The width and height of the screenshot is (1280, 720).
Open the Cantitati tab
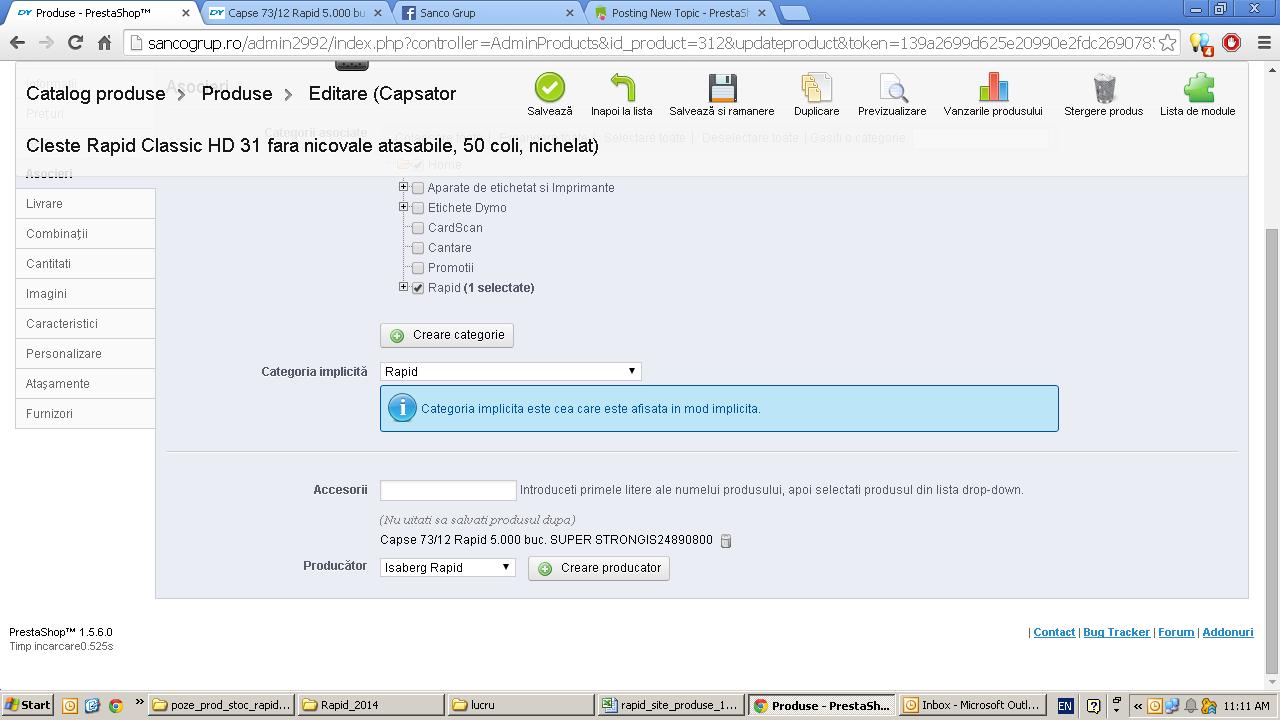point(85,264)
